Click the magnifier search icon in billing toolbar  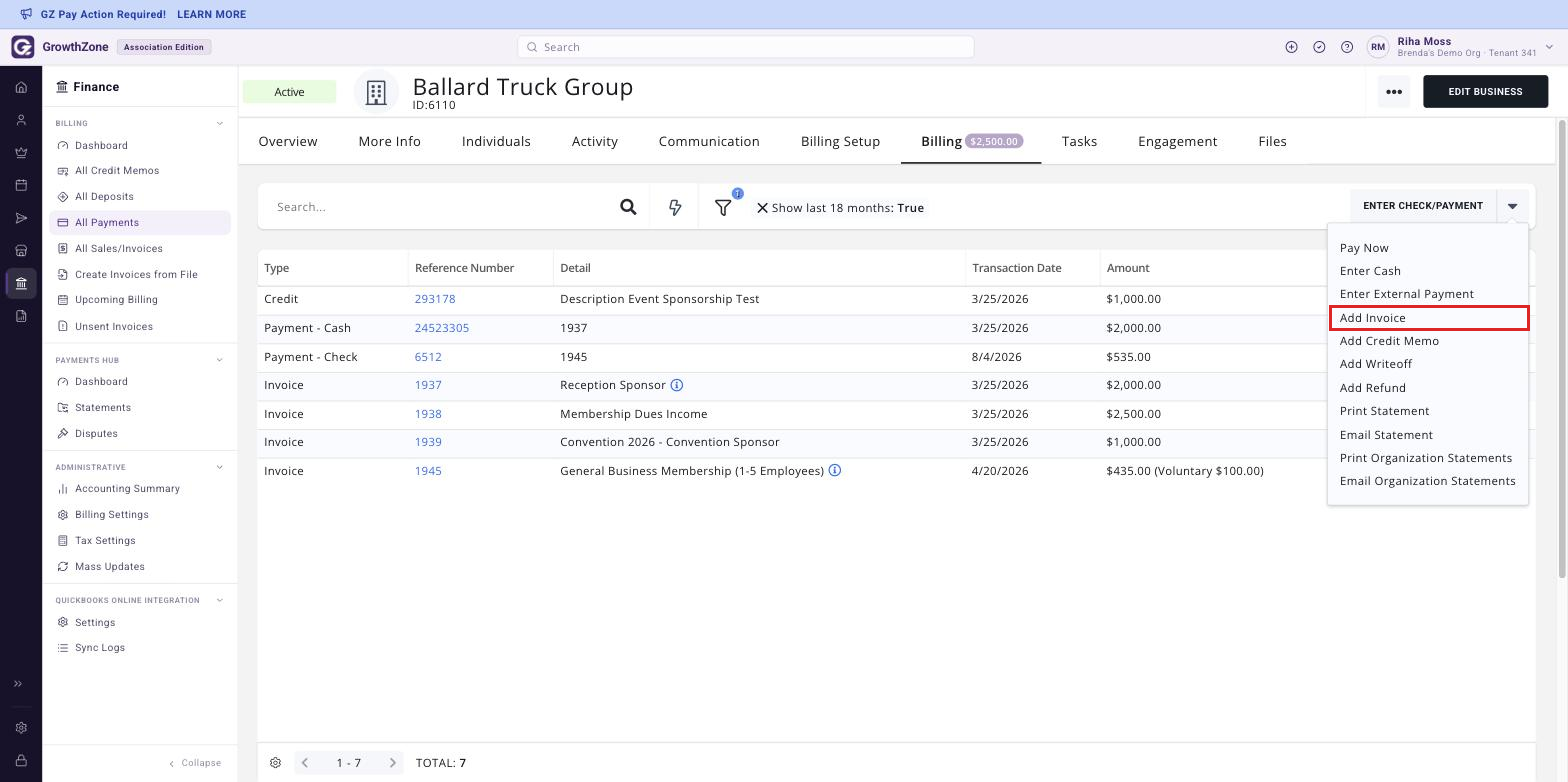(x=628, y=207)
